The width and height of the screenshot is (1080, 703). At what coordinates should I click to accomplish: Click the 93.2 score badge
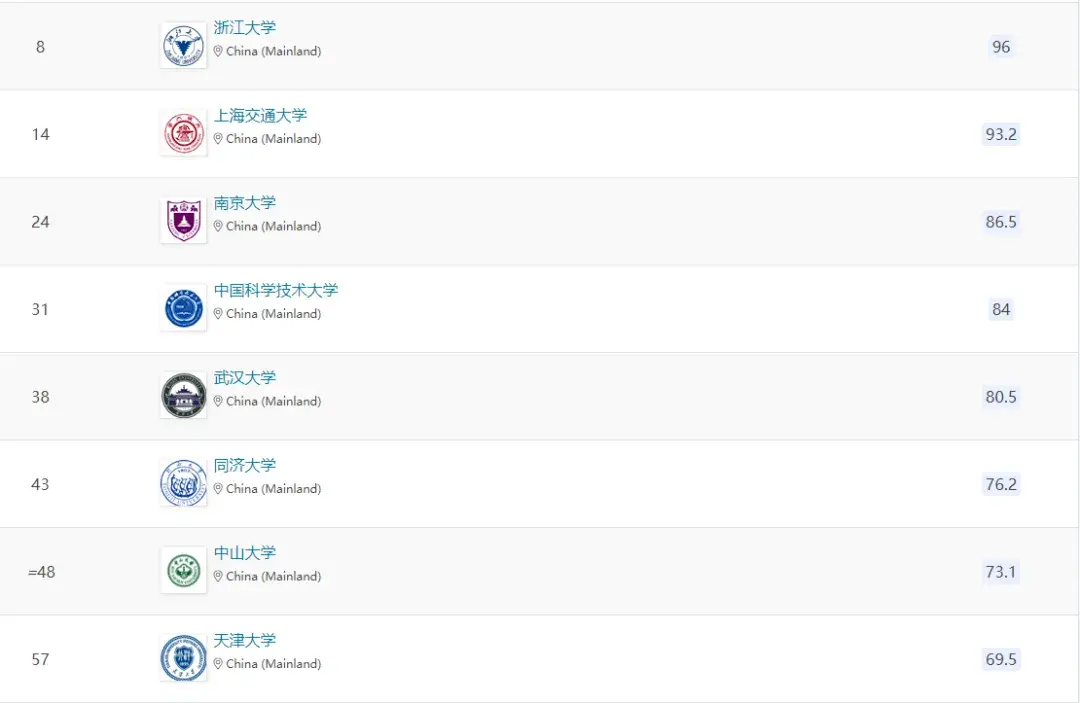pos(1001,134)
